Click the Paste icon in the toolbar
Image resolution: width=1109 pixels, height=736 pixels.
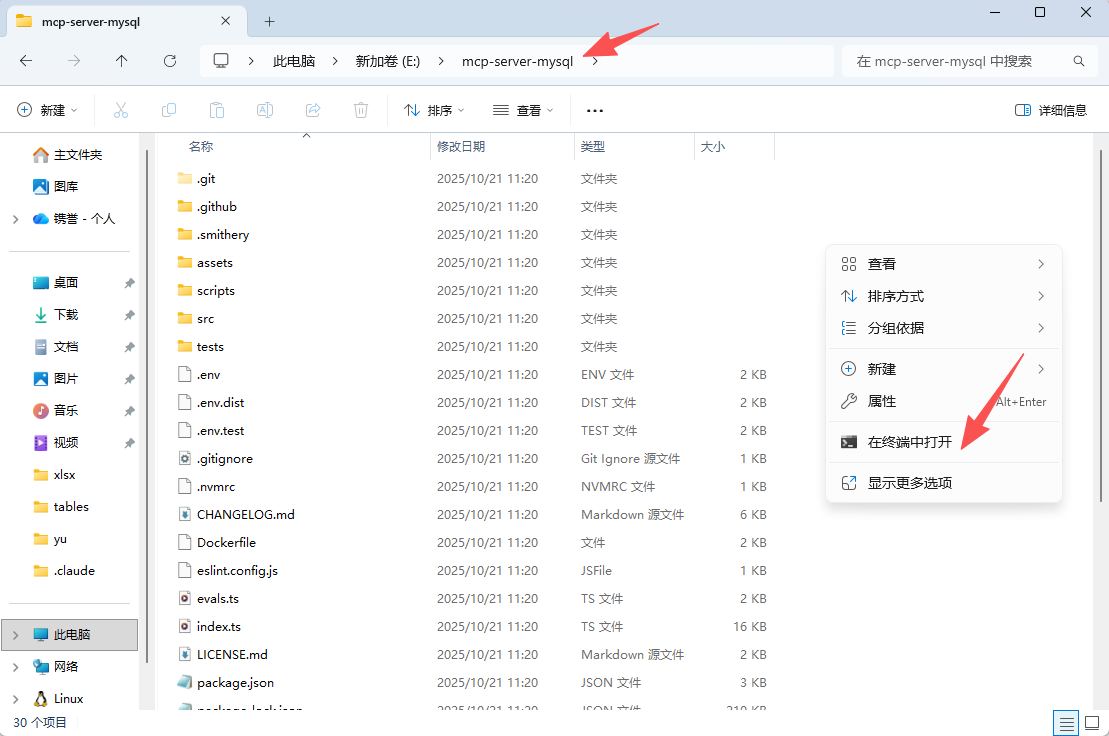pos(216,110)
